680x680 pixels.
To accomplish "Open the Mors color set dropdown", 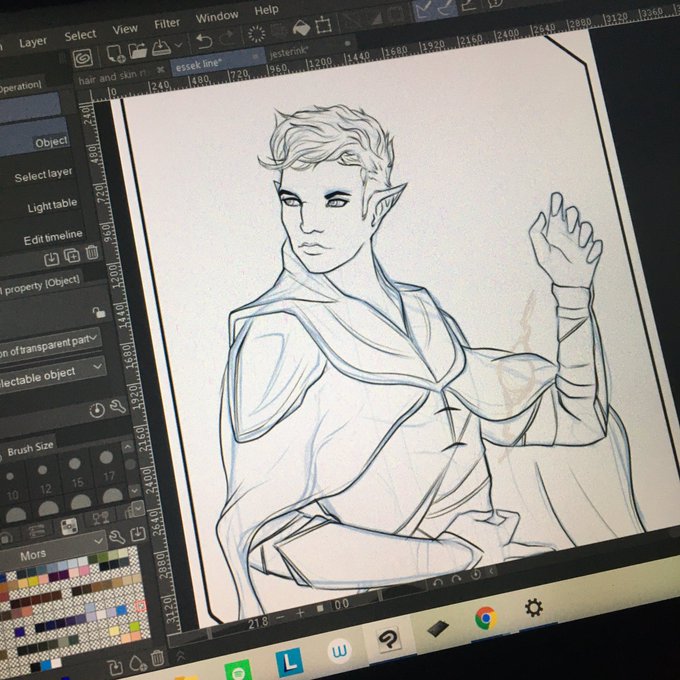I will (x=54, y=550).
